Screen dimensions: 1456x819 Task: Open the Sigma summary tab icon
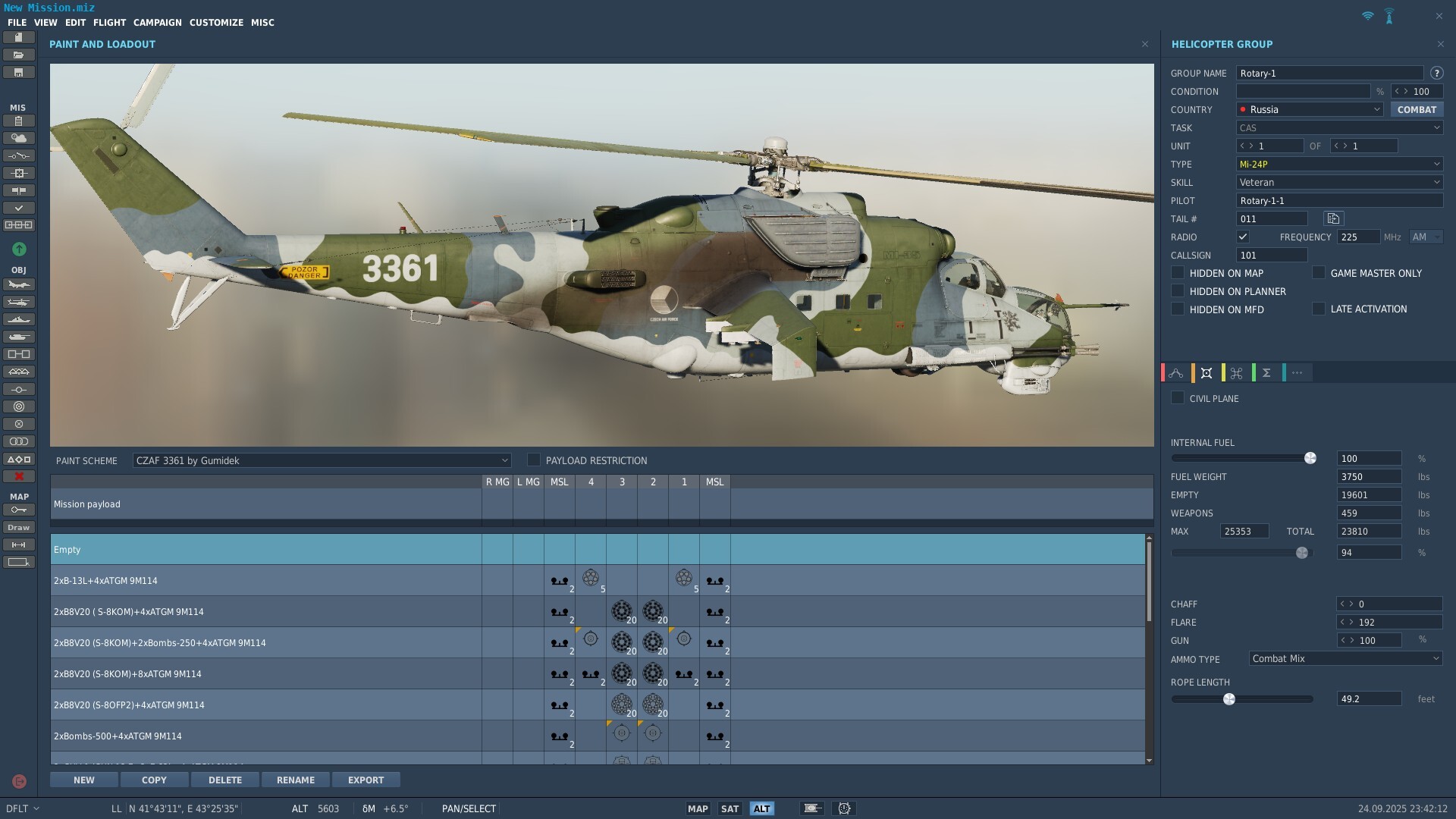click(x=1266, y=372)
